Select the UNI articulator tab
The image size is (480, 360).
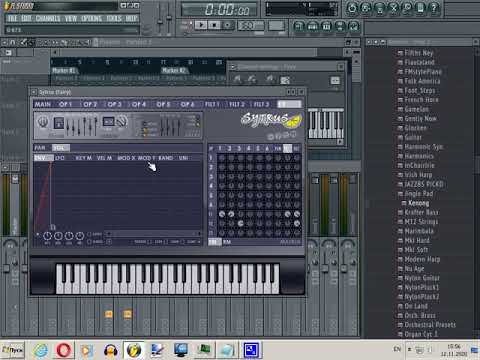[x=183, y=158]
